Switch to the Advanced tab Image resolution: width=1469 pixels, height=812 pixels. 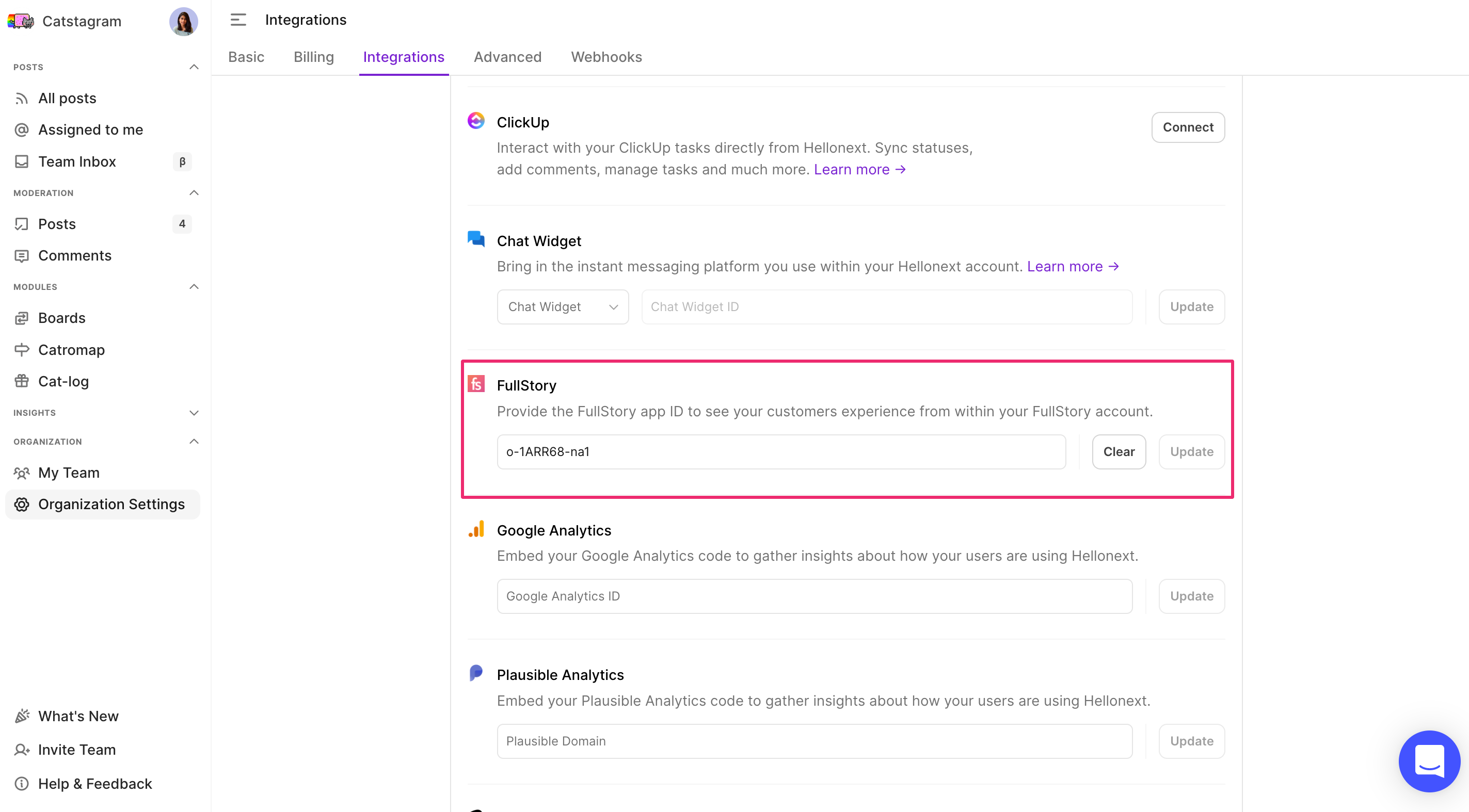507,57
